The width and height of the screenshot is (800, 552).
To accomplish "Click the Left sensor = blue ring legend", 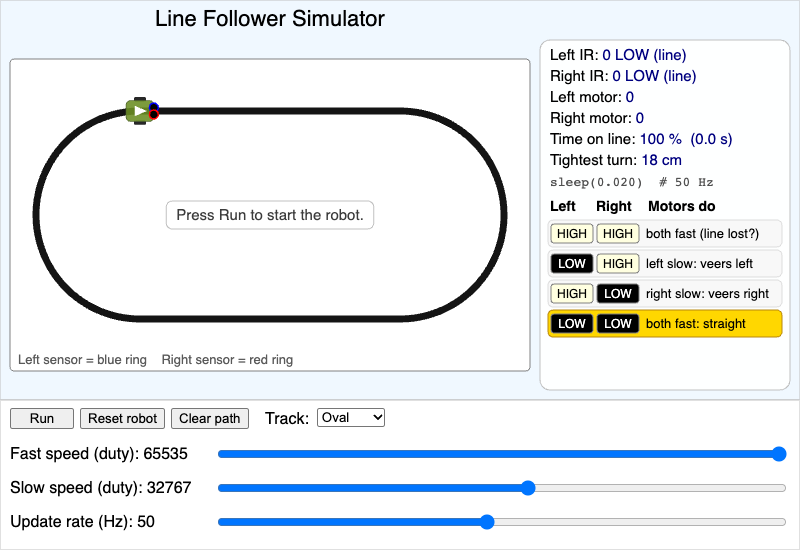I will click(83, 360).
